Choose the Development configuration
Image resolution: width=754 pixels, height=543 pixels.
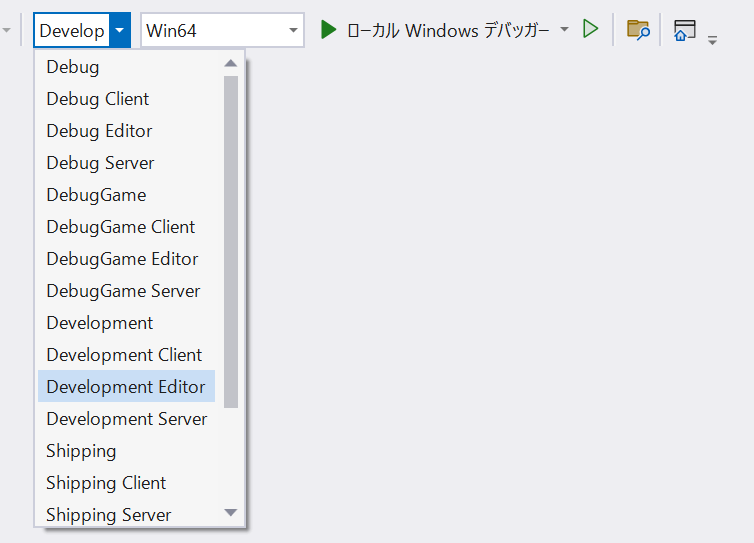pyautogui.click(x=126, y=323)
